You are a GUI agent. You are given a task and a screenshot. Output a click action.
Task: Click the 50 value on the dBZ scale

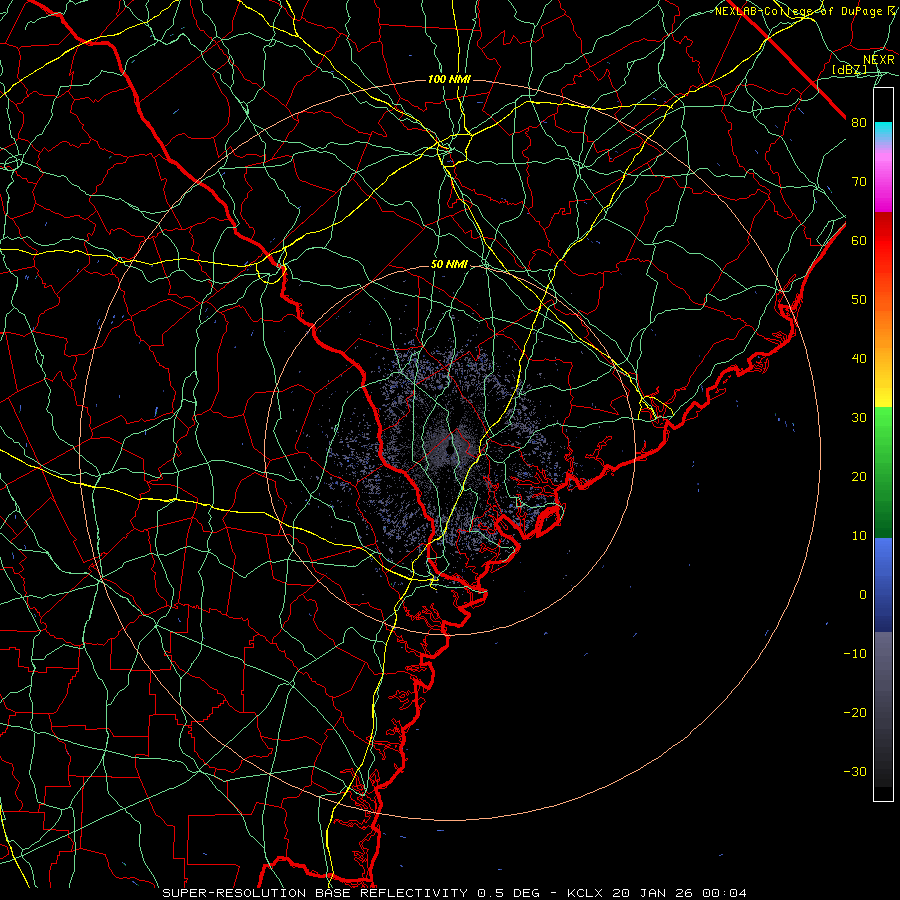pyautogui.click(x=859, y=300)
